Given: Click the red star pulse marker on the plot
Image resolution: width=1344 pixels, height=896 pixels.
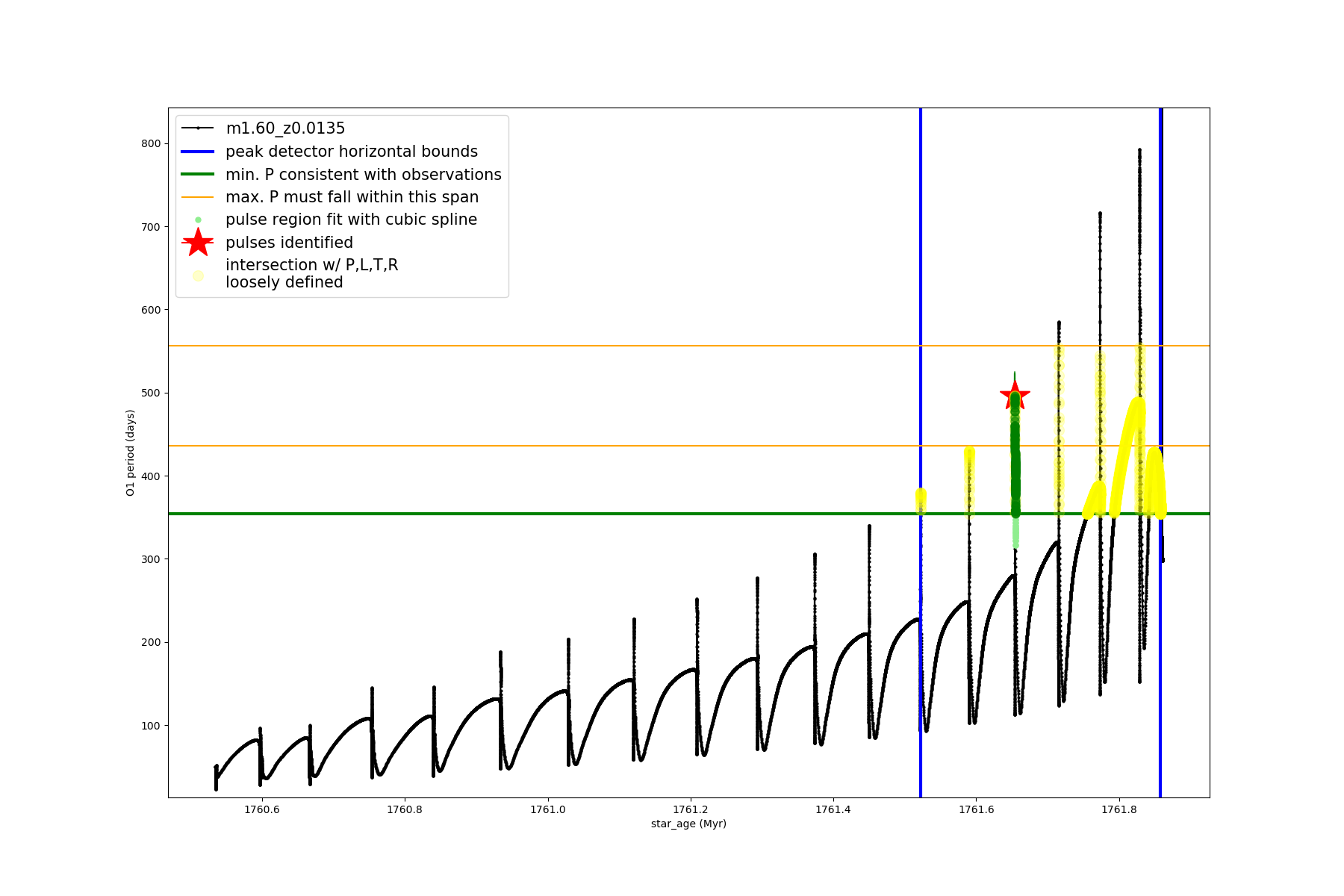Looking at the screenshot, I should click(1015, 394).
